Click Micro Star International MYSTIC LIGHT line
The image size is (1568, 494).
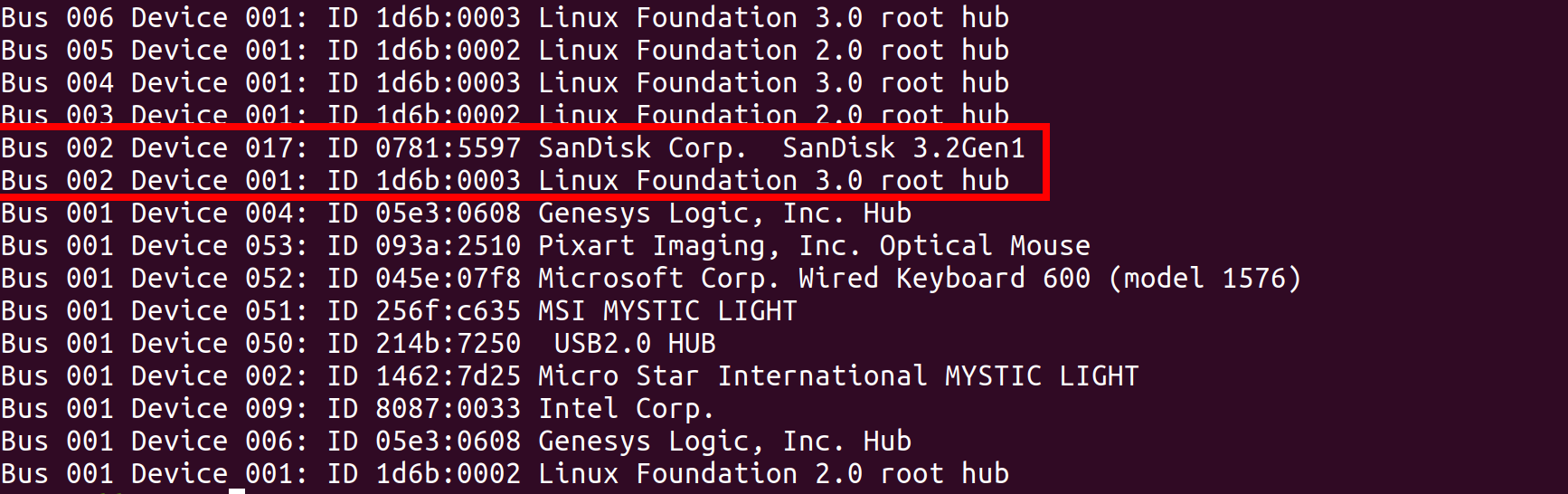(x=570, y=375)
